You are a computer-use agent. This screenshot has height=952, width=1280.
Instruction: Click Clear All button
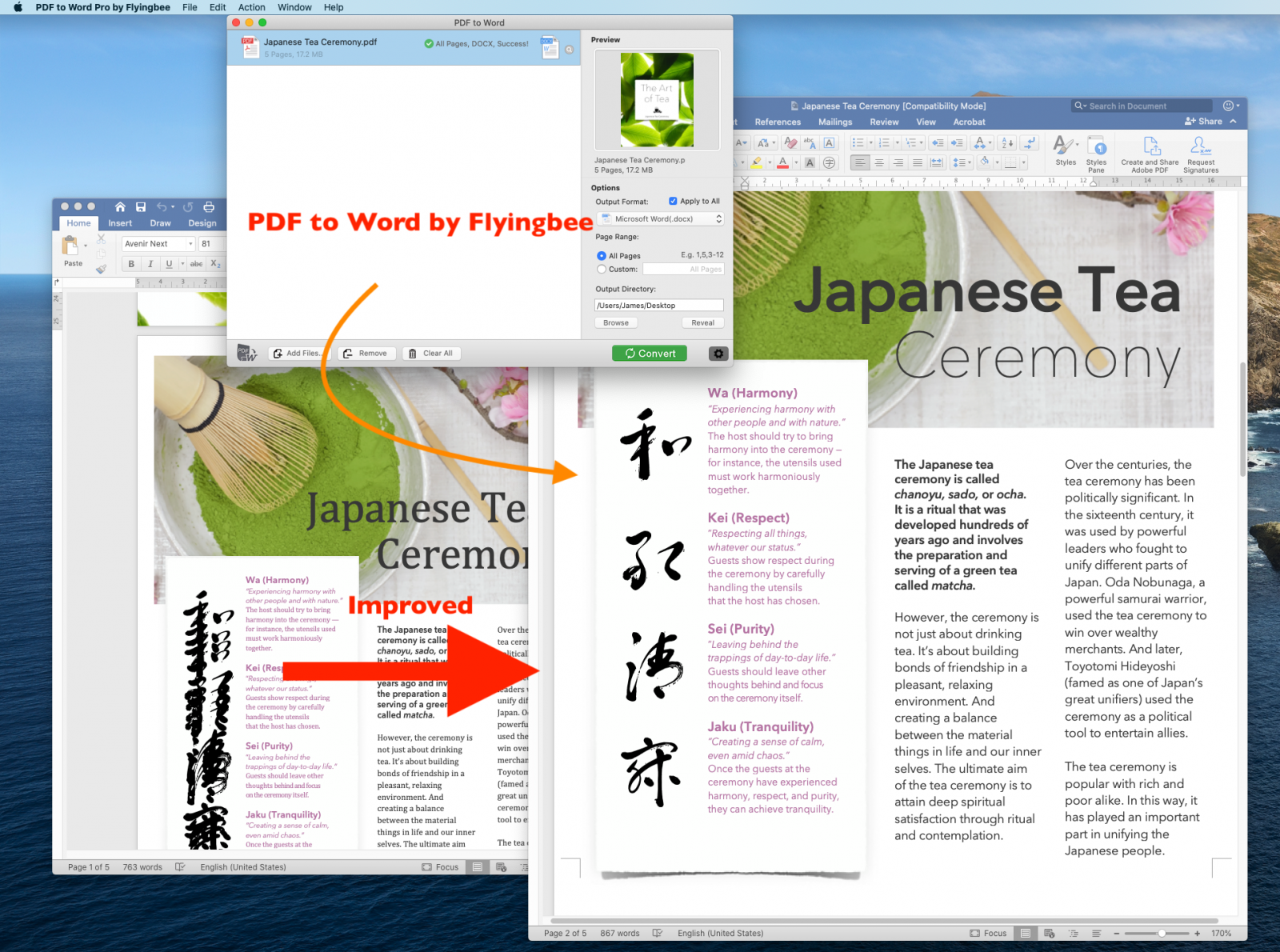tap(431, 353)
